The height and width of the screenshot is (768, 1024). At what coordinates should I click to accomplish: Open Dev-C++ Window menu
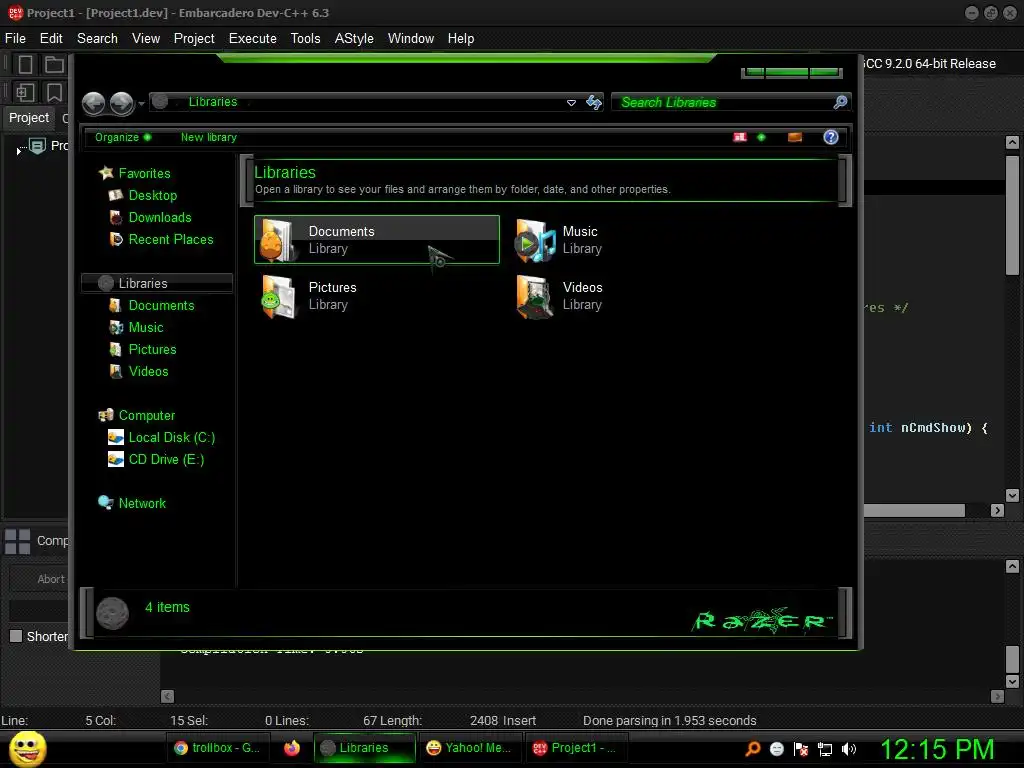411,39
